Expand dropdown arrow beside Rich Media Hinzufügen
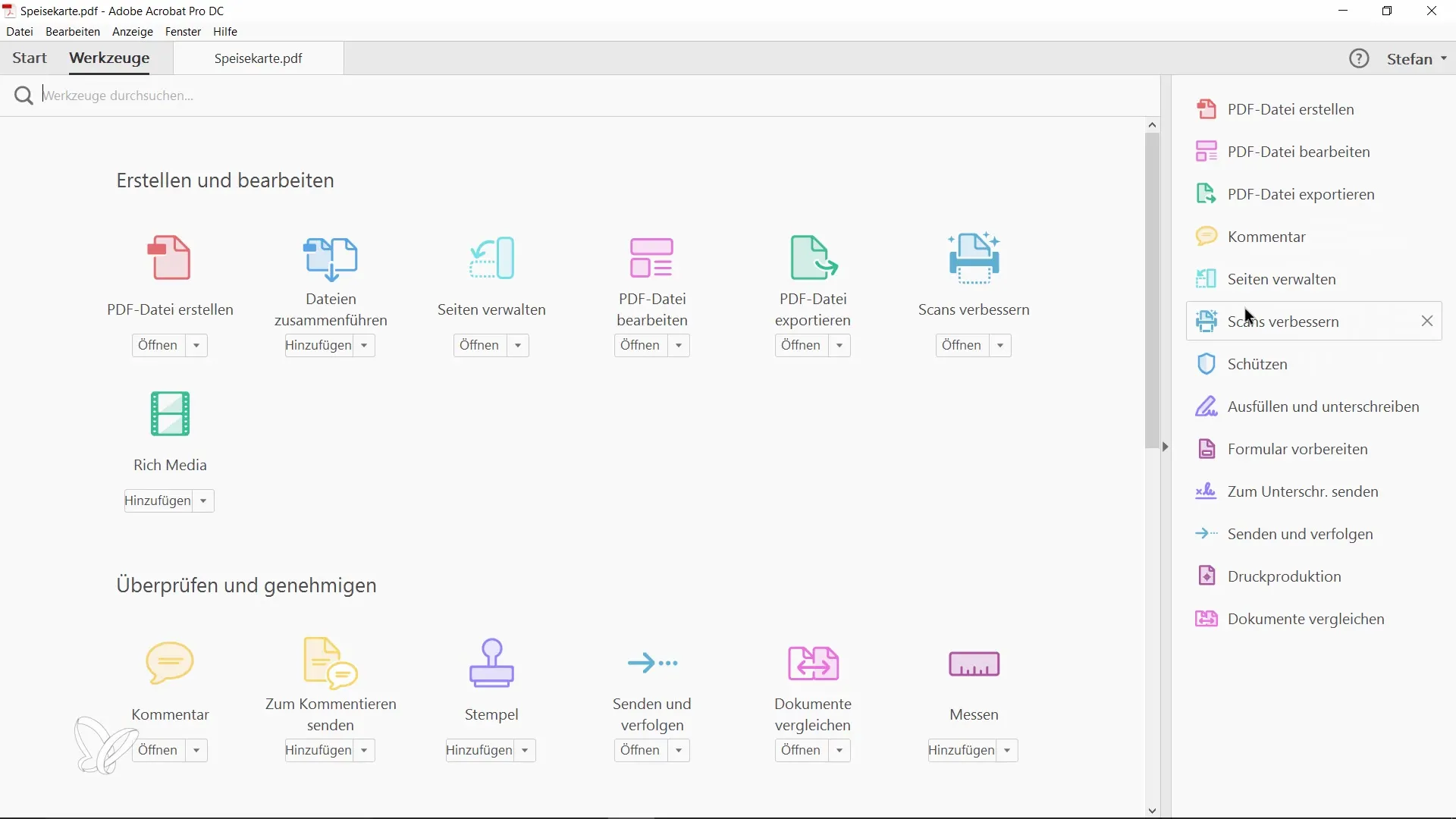The height and width of the screenshot is (819, 1456). (203, 501)
